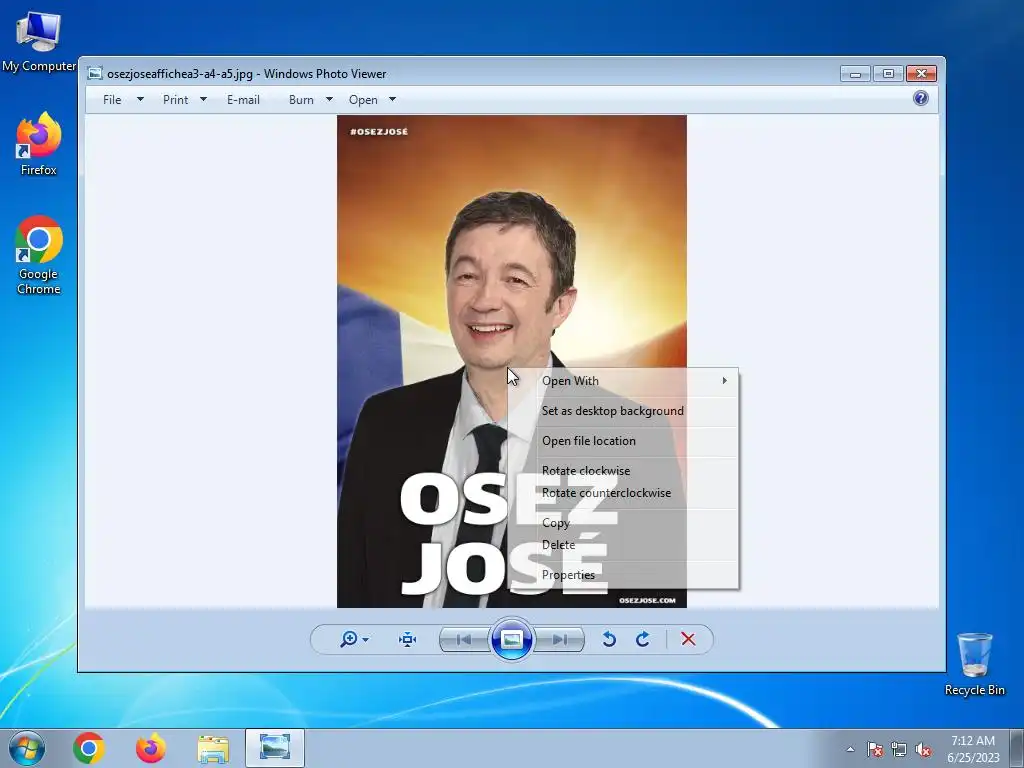Select Rotate clockwise menu entry
This screenshot has height=768, width=1024.
coord(623,471)
